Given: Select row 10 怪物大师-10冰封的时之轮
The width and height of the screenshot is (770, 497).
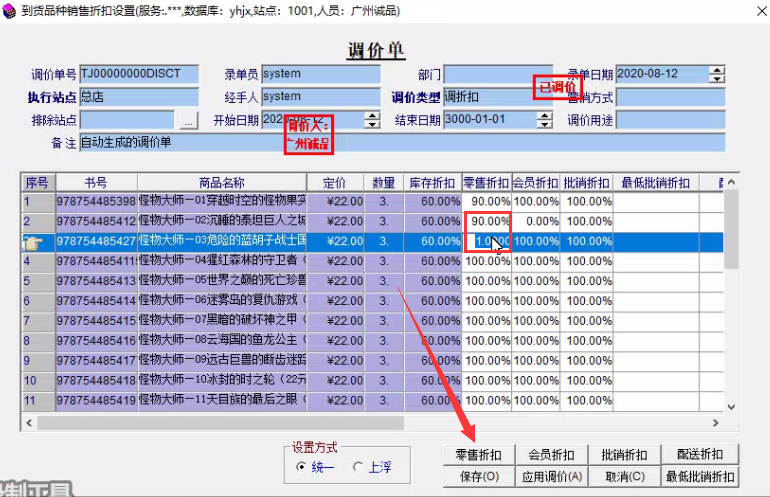Looking at the screenshot, I should tap(372, 381).
